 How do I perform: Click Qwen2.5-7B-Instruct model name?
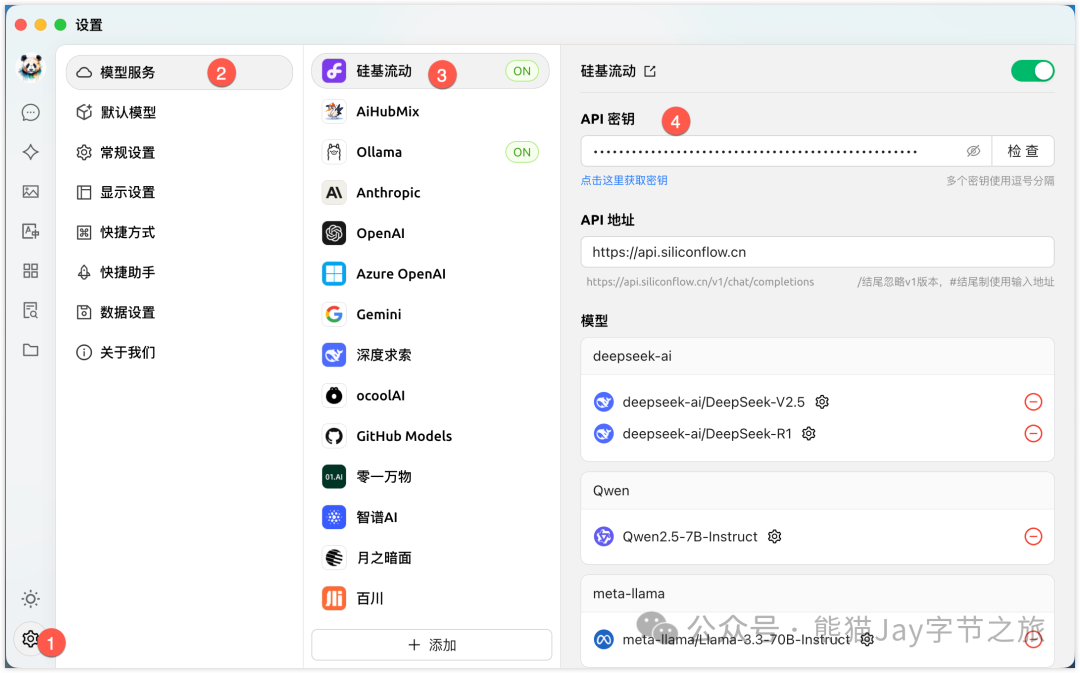point(690,537)
